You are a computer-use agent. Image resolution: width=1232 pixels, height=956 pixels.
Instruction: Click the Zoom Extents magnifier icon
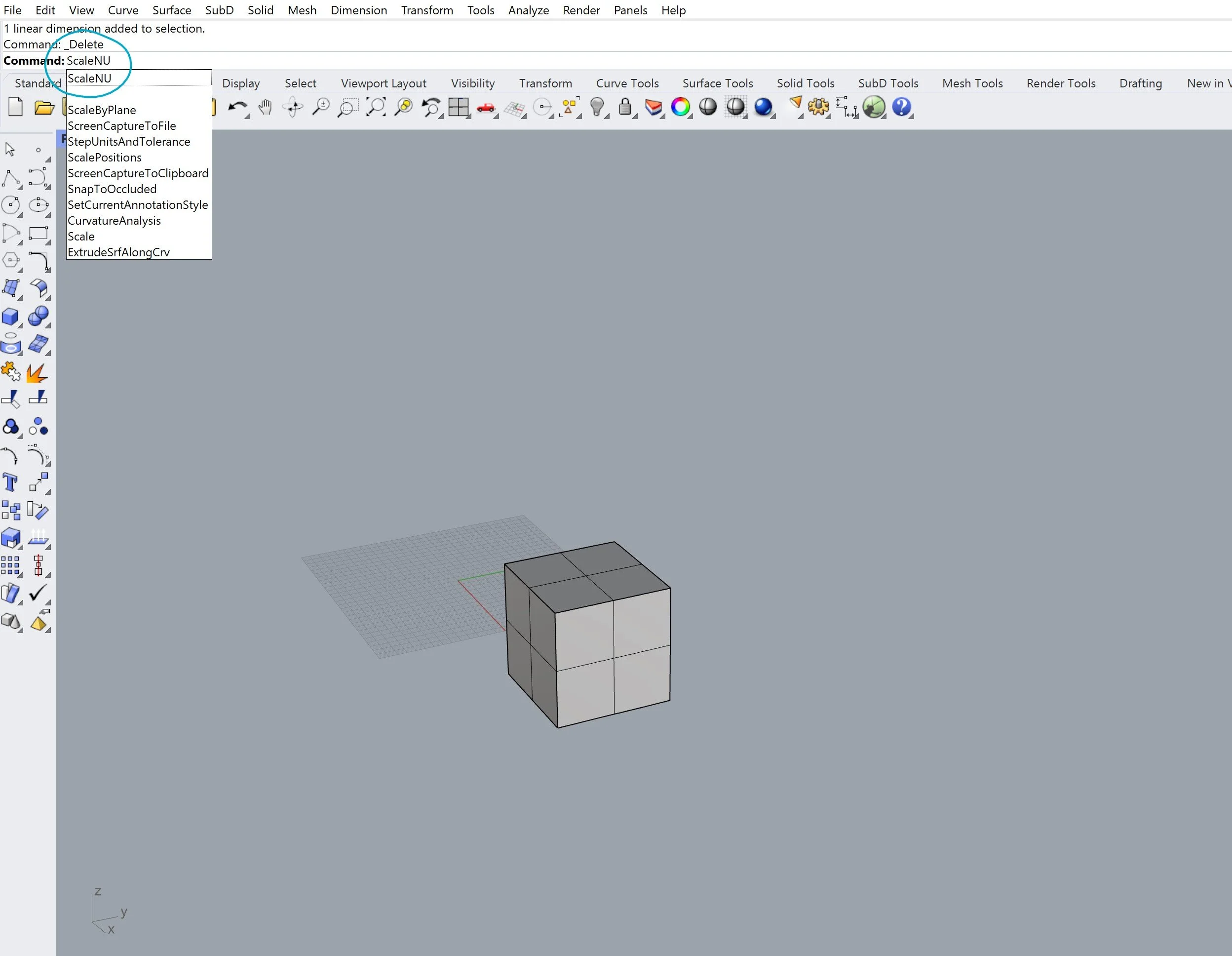tap(376, 107)
